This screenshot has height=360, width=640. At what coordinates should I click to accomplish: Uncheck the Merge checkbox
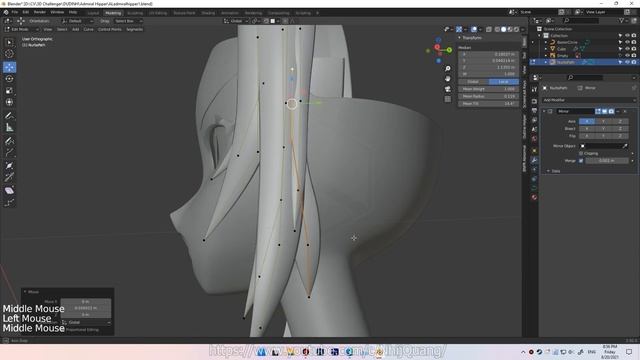[x=581, y=161]
